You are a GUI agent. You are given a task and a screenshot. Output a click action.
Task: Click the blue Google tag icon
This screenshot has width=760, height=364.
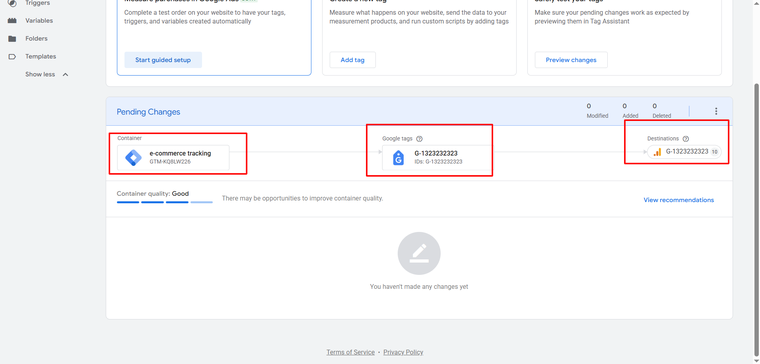pos(398,158)
